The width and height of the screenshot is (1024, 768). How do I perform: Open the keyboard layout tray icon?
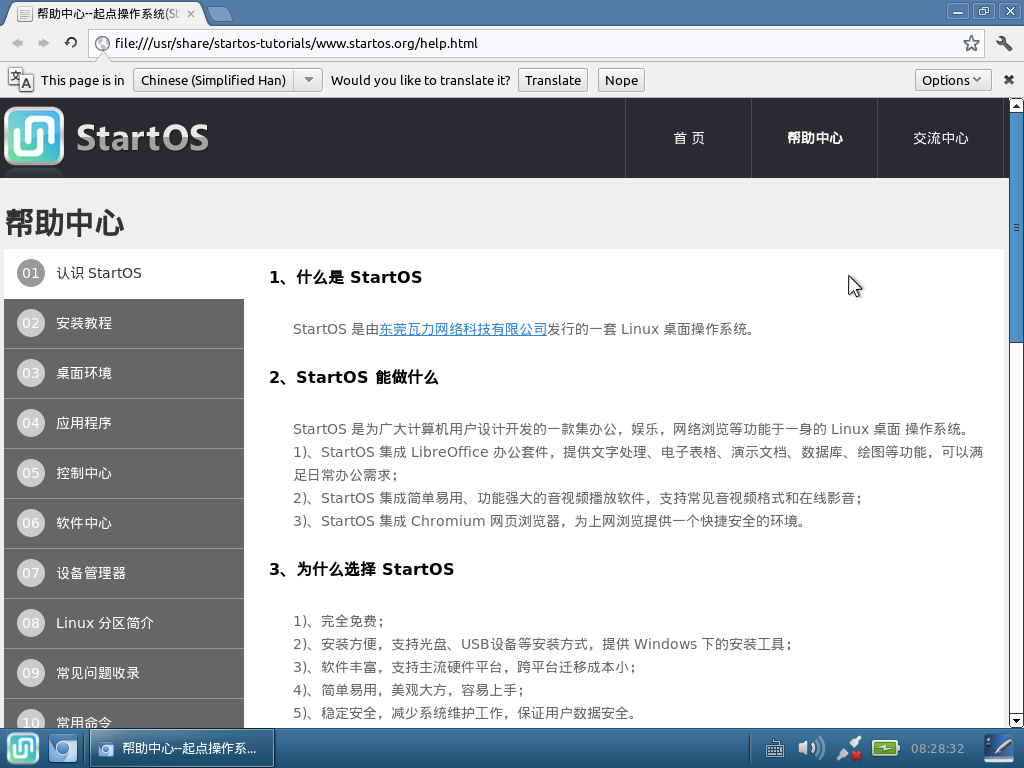point(775,748)
